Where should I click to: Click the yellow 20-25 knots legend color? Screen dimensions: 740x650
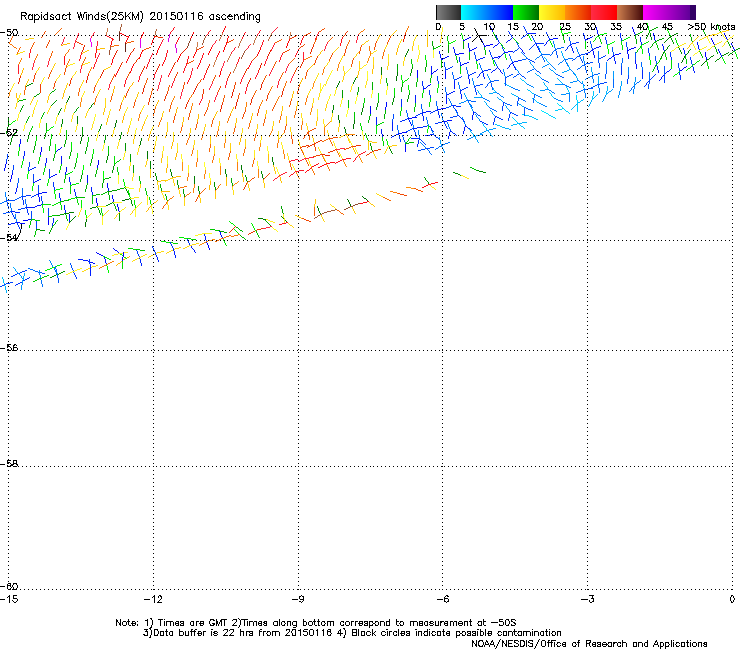coord(552,12)
